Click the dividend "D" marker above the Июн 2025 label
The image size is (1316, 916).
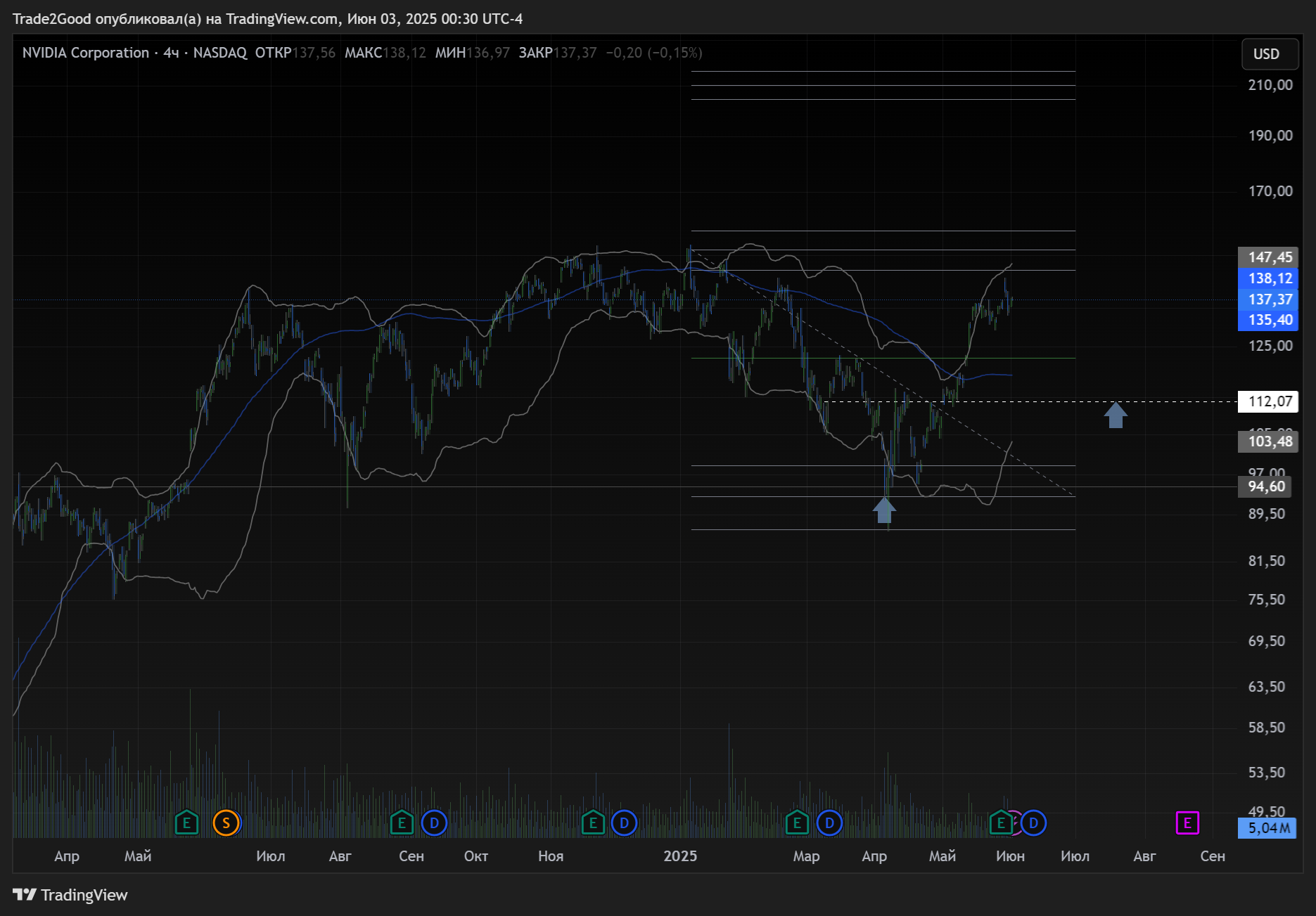(x=1033, y=823)
